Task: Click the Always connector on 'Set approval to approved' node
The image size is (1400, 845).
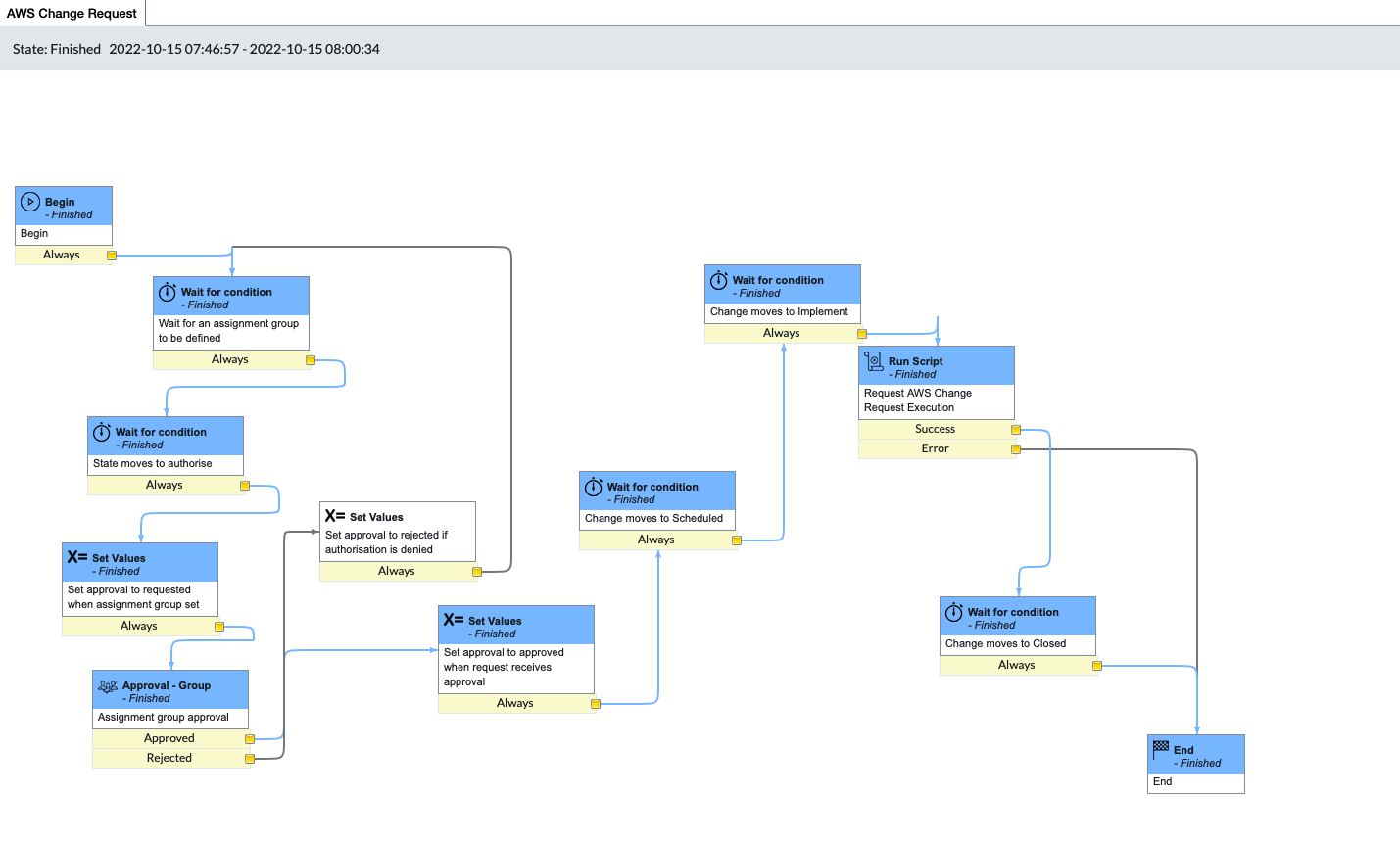Action: pyautogui.click(x=594, y=703)
